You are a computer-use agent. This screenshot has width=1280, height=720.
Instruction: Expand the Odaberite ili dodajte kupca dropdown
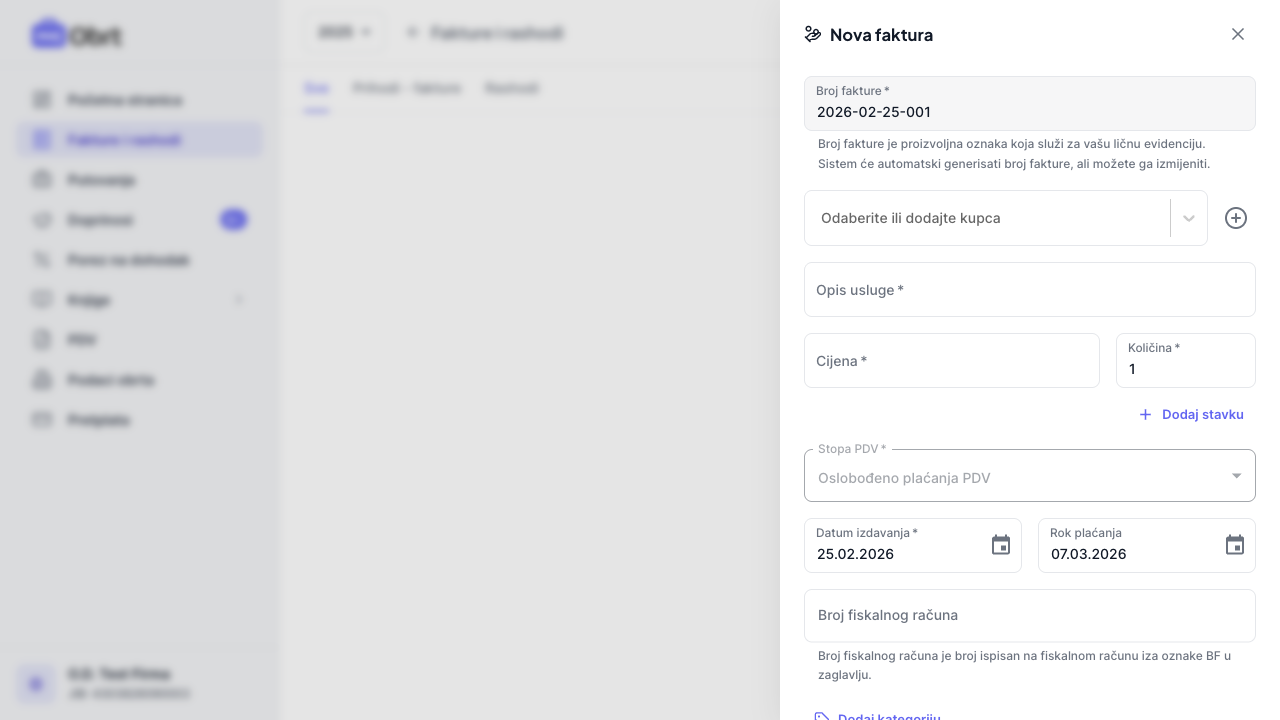1189,218
